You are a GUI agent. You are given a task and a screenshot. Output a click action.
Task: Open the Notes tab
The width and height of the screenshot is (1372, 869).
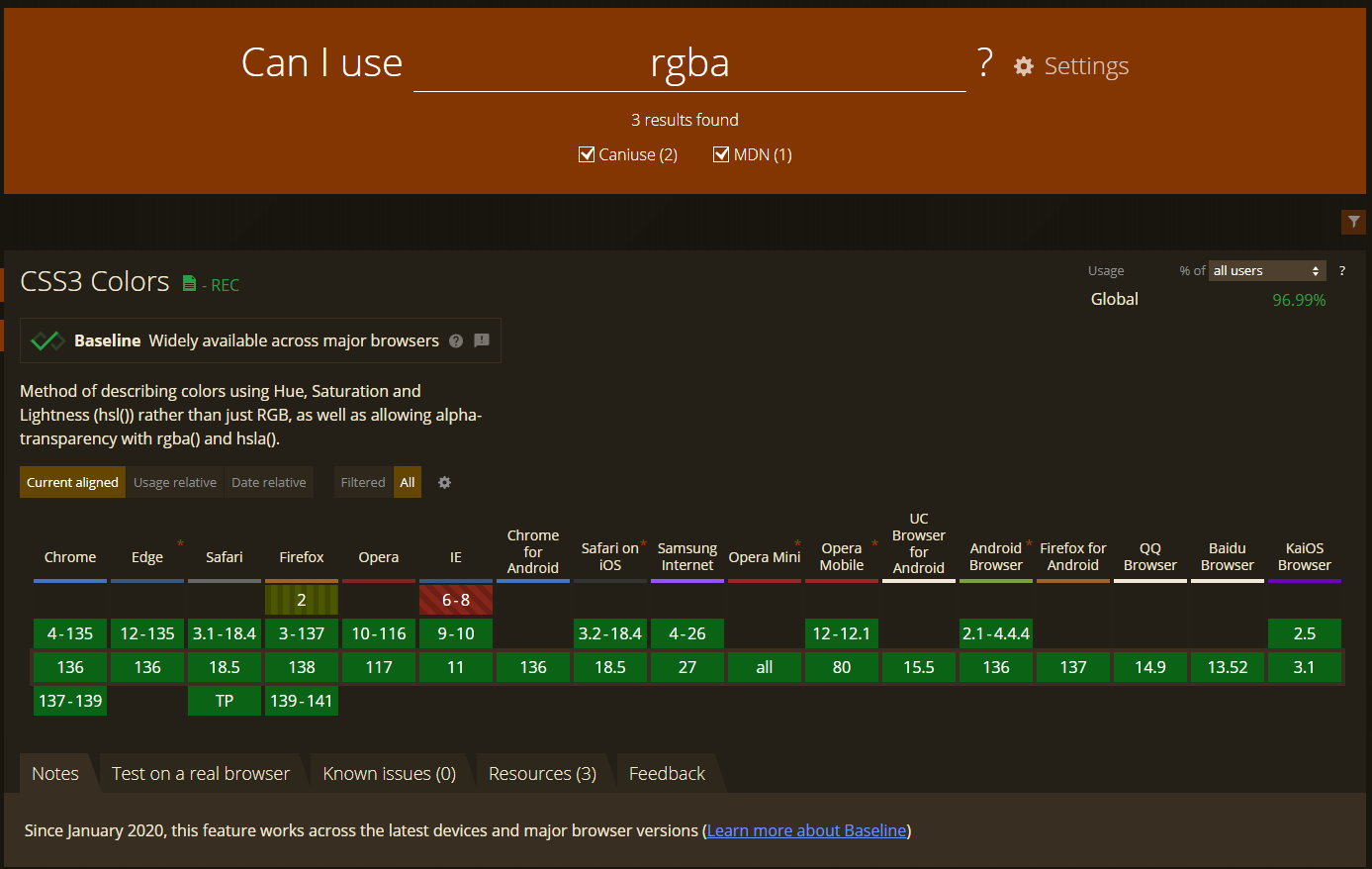tap(55, 773)
